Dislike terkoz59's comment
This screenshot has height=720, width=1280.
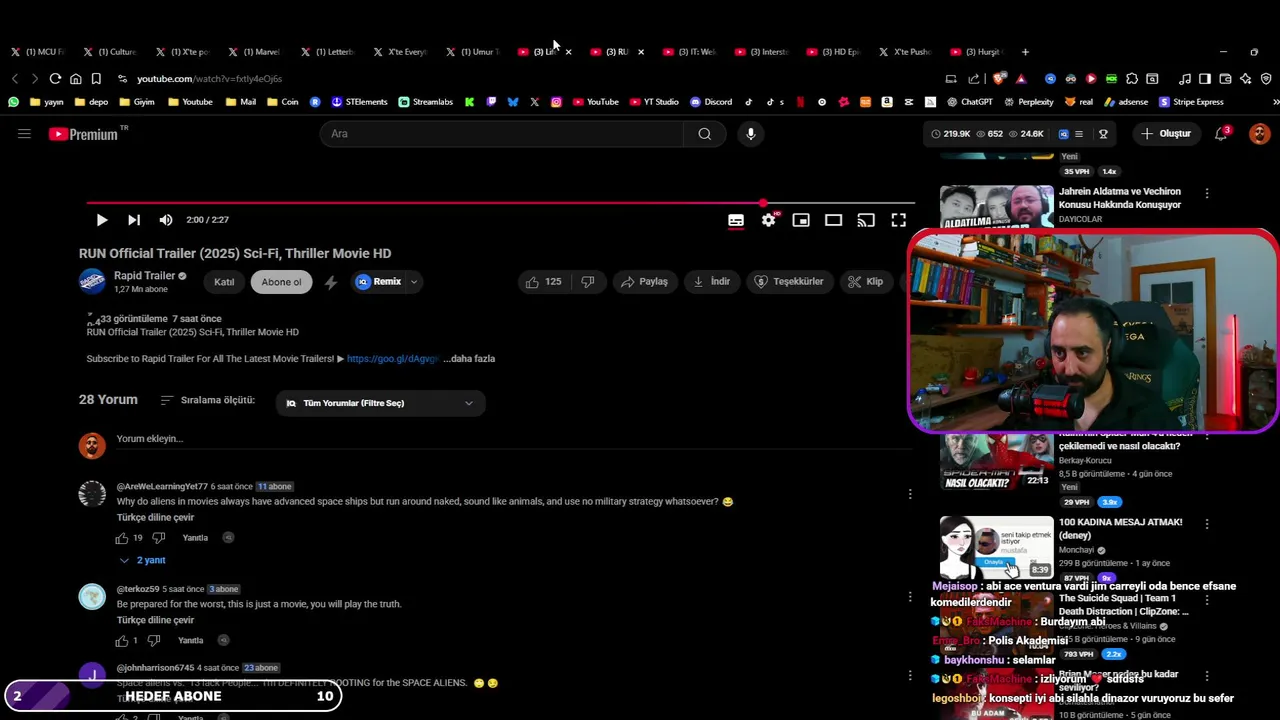pyautogui.click(x=154, y=641)
